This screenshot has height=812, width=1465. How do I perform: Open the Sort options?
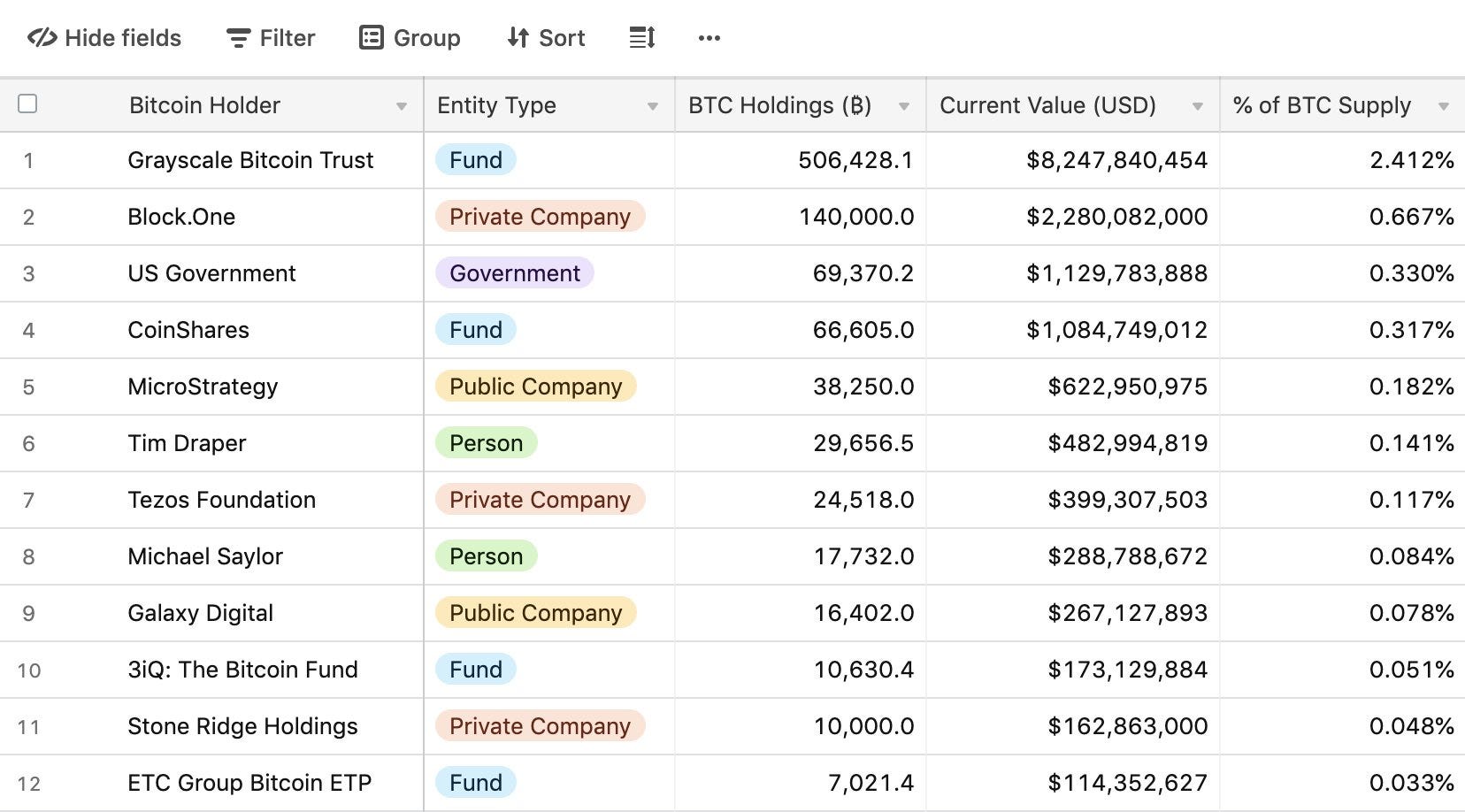[x=546, y=38]
